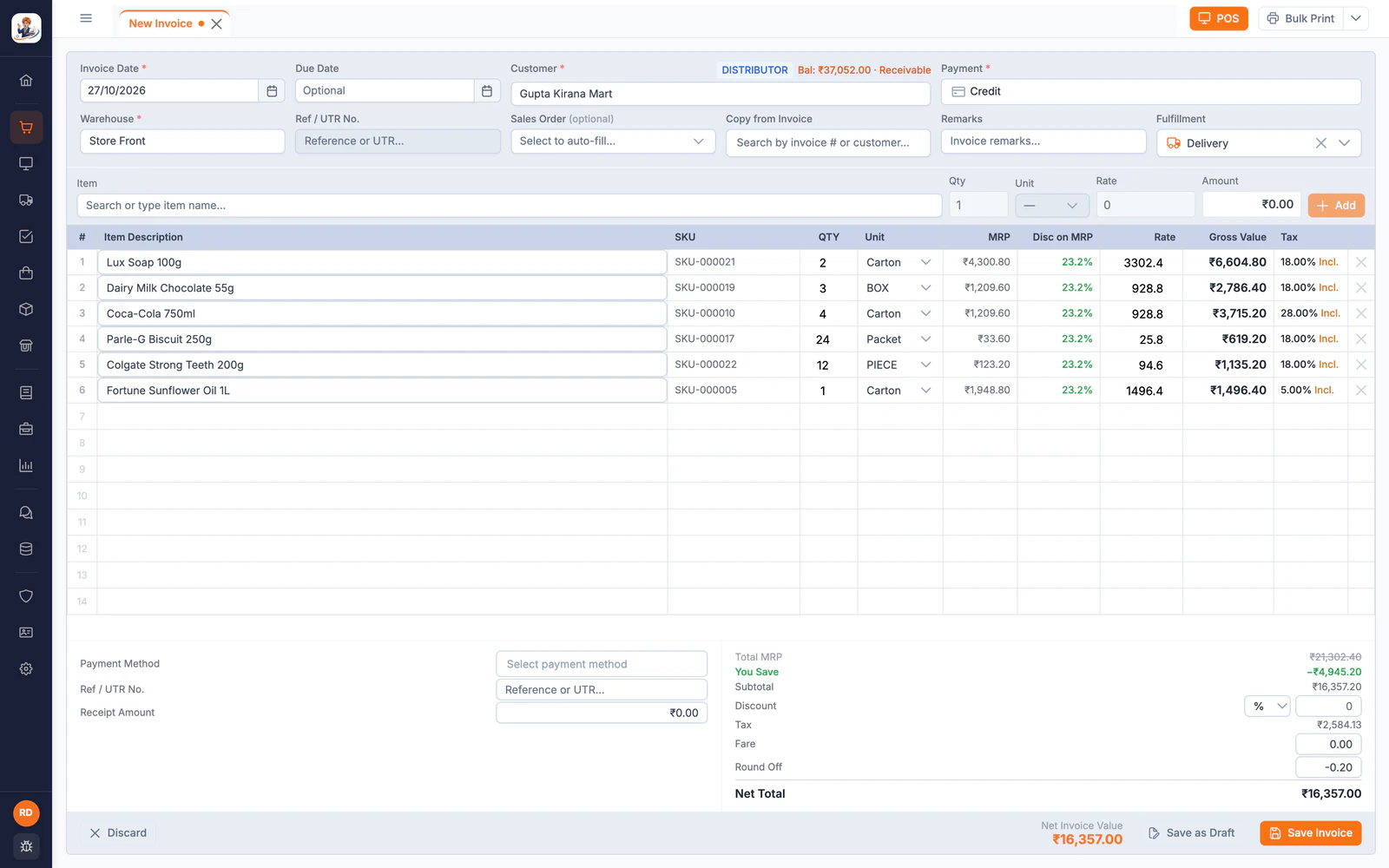Click the Bulk Print button
The height and width of the screenshot is (868, 1389).
[1300, 18]
